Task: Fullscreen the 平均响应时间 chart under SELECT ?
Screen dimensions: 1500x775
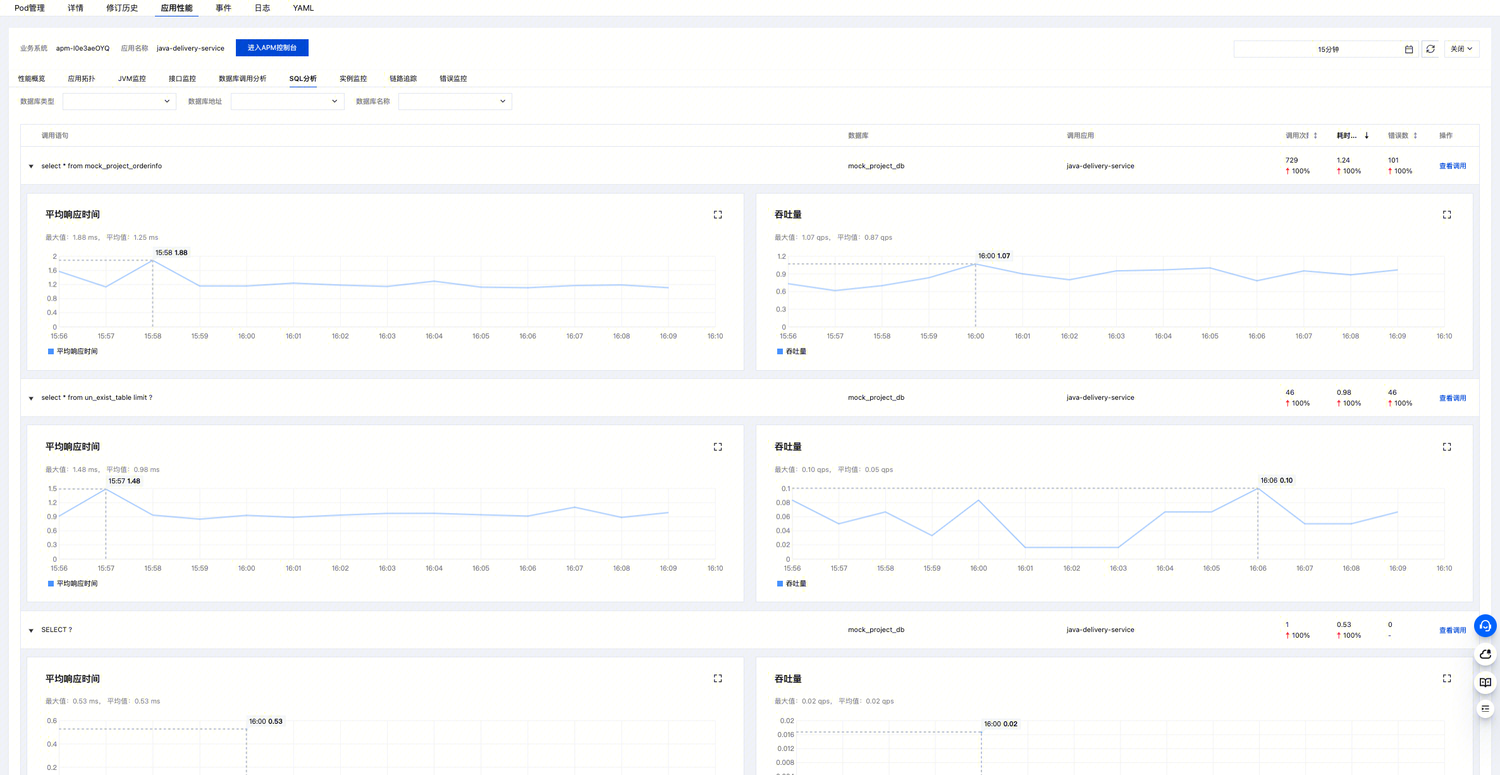Action: click(718, 678)
